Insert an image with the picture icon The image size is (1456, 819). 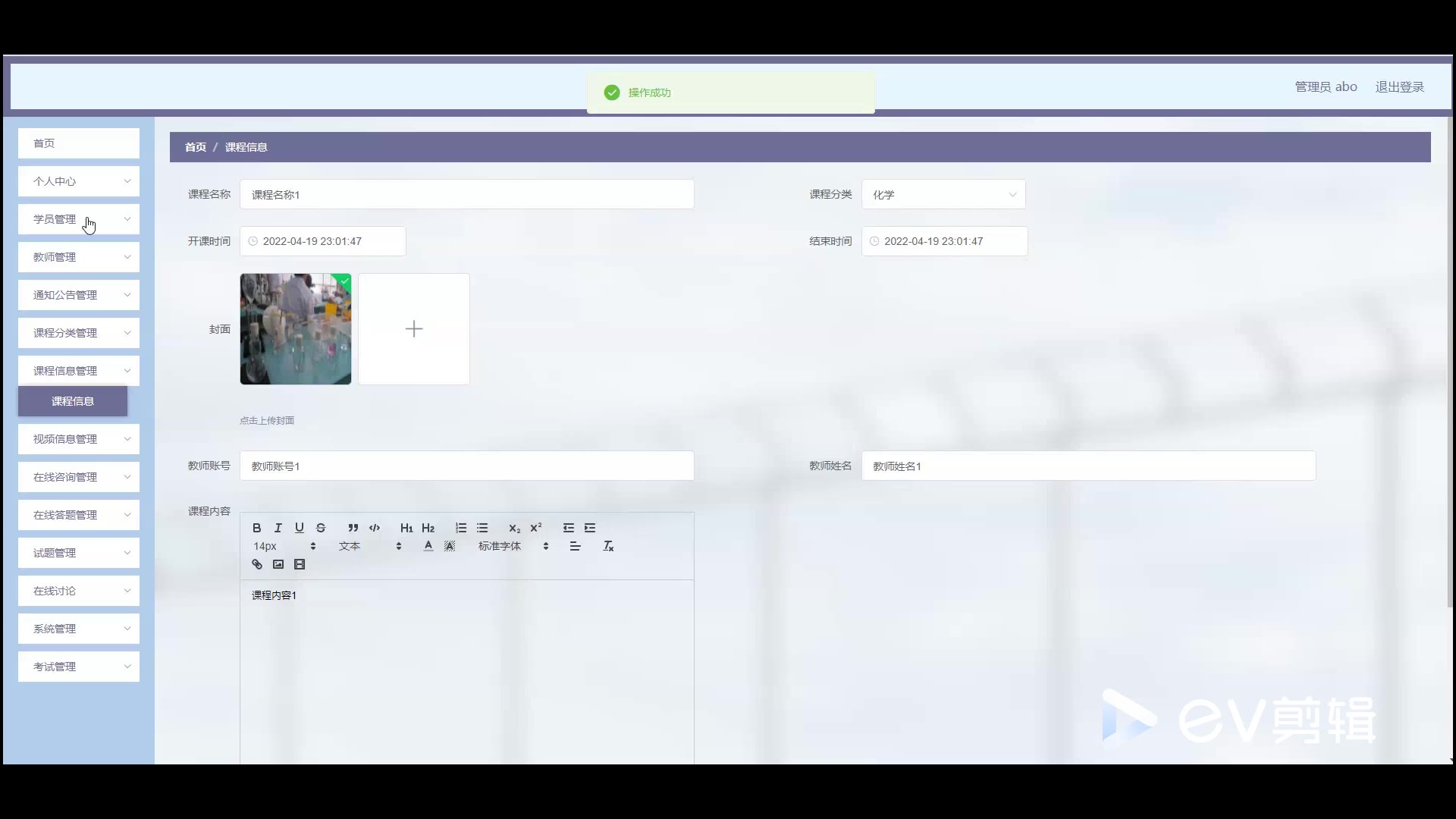278,564
